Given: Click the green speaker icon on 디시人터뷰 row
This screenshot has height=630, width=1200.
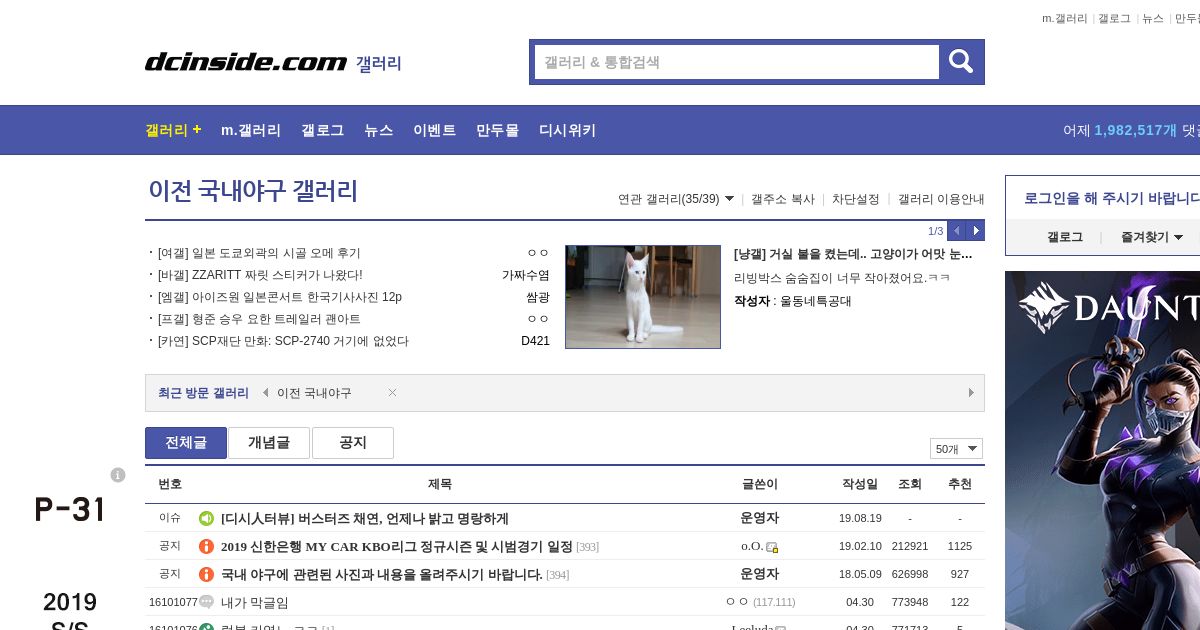Looking at the screenshot, I should pyautogui.click(x=206, y=518).
